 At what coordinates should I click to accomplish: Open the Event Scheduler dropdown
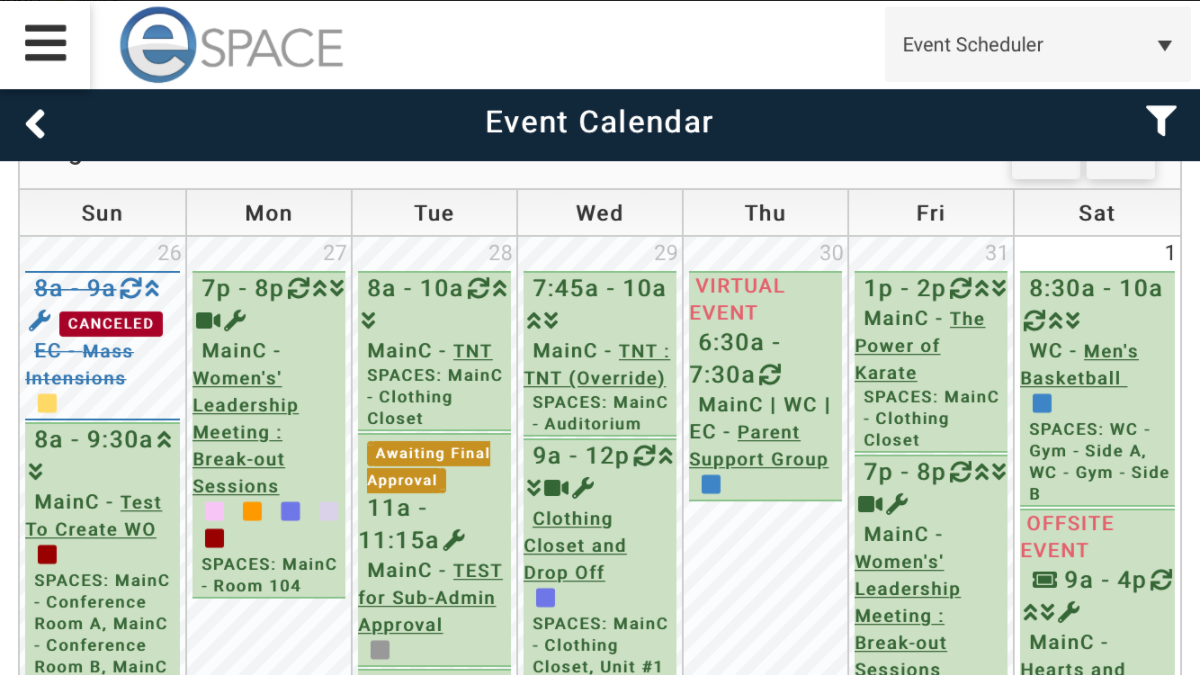click(x=1037, y=45)
